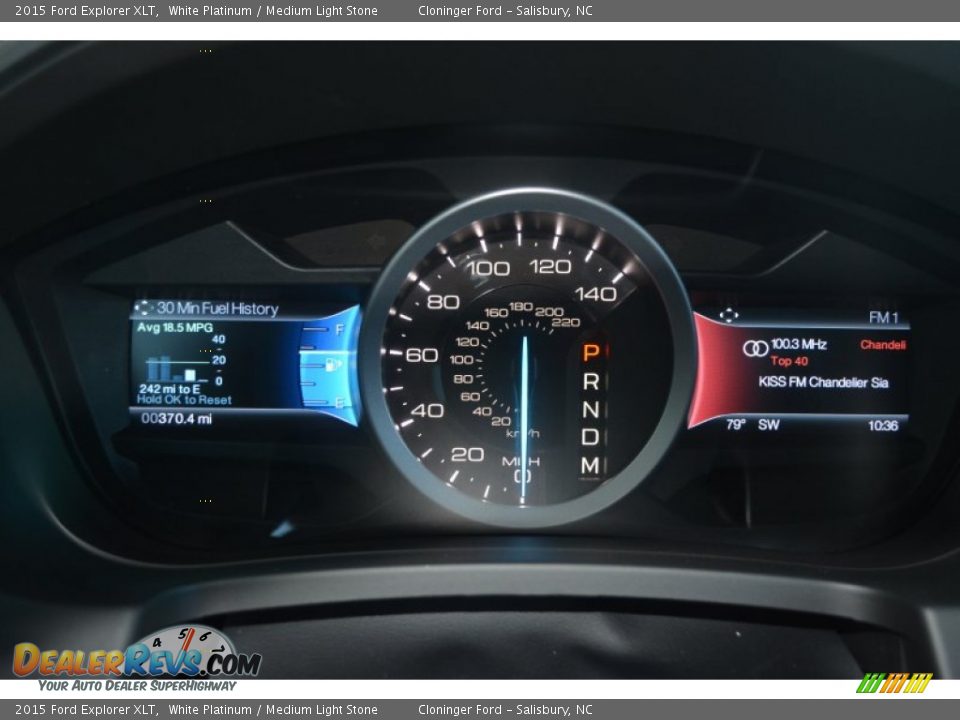Open the Top 40 genre selector
Viewport: 960px width, 720px height.
click(x=789, y=360)
